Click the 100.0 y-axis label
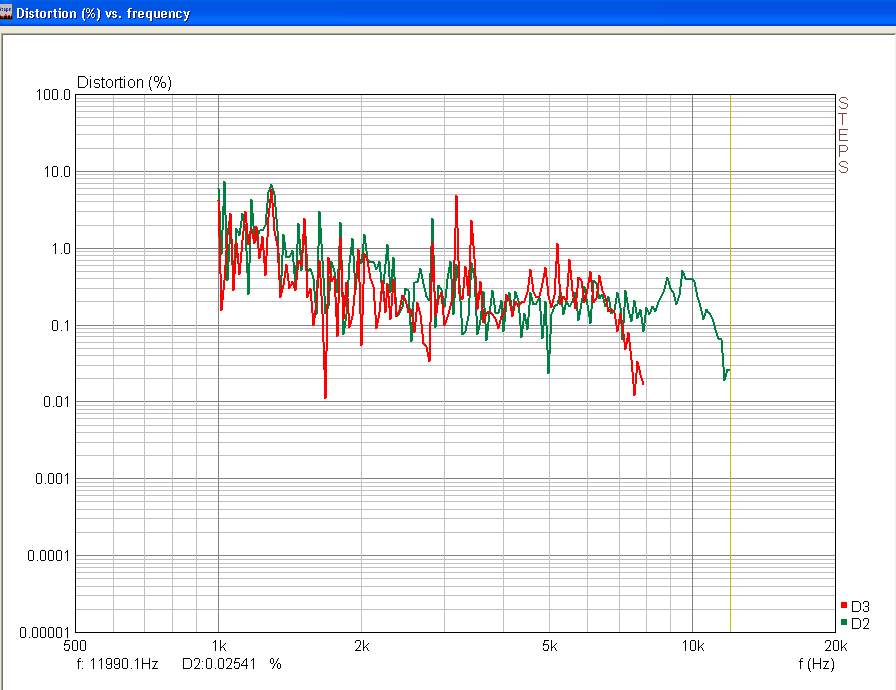 click(53, 95)
